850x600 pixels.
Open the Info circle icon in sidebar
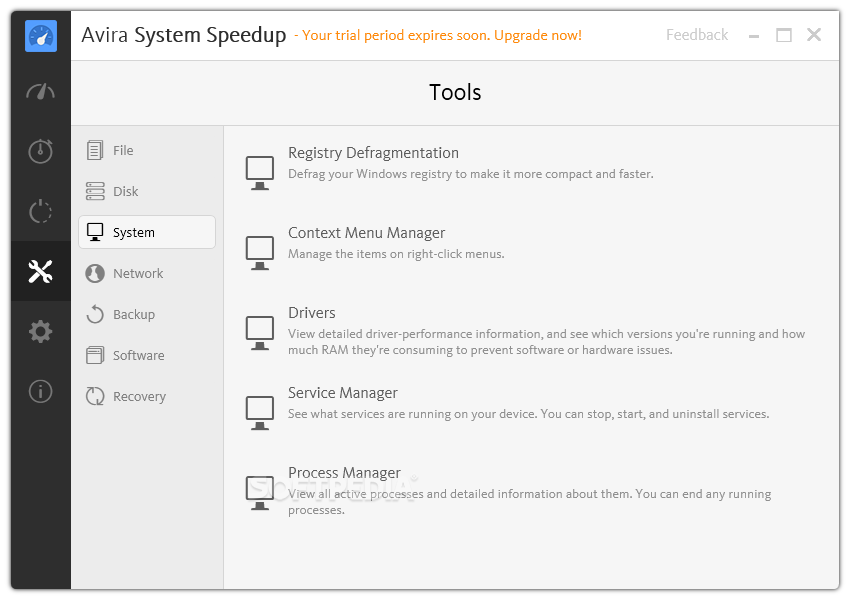pyautogui.click(x=41, y=391)
